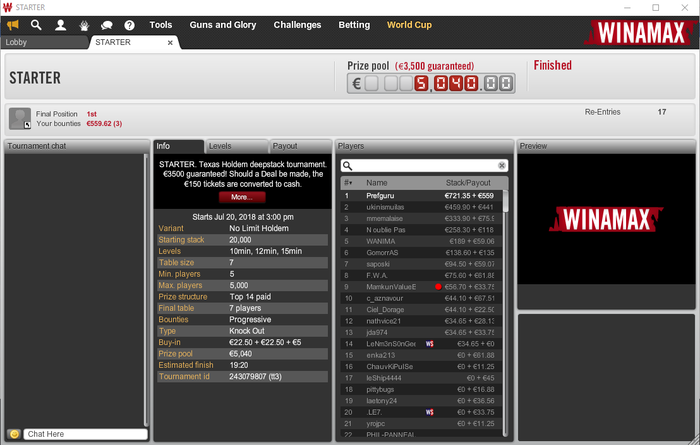Open the emoji smiley in chat
This screenshot has width=700, height=445.
pyautogui.click(x=14, y=434)
